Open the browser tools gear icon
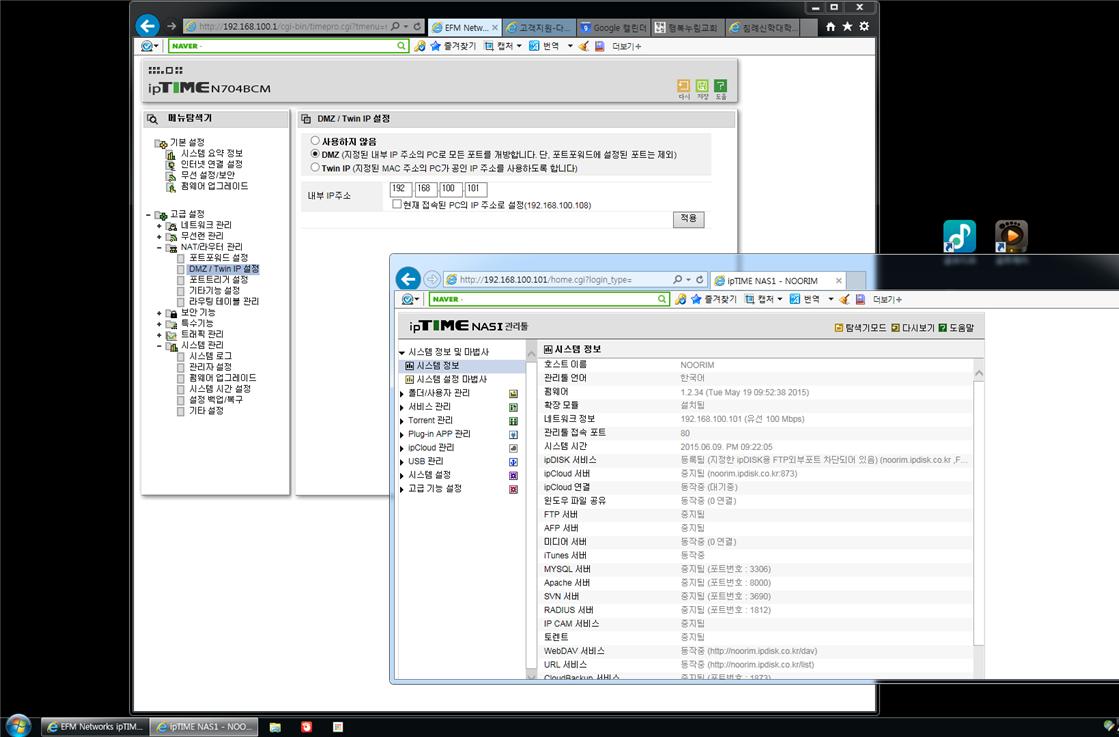 (x=864, y=26)
